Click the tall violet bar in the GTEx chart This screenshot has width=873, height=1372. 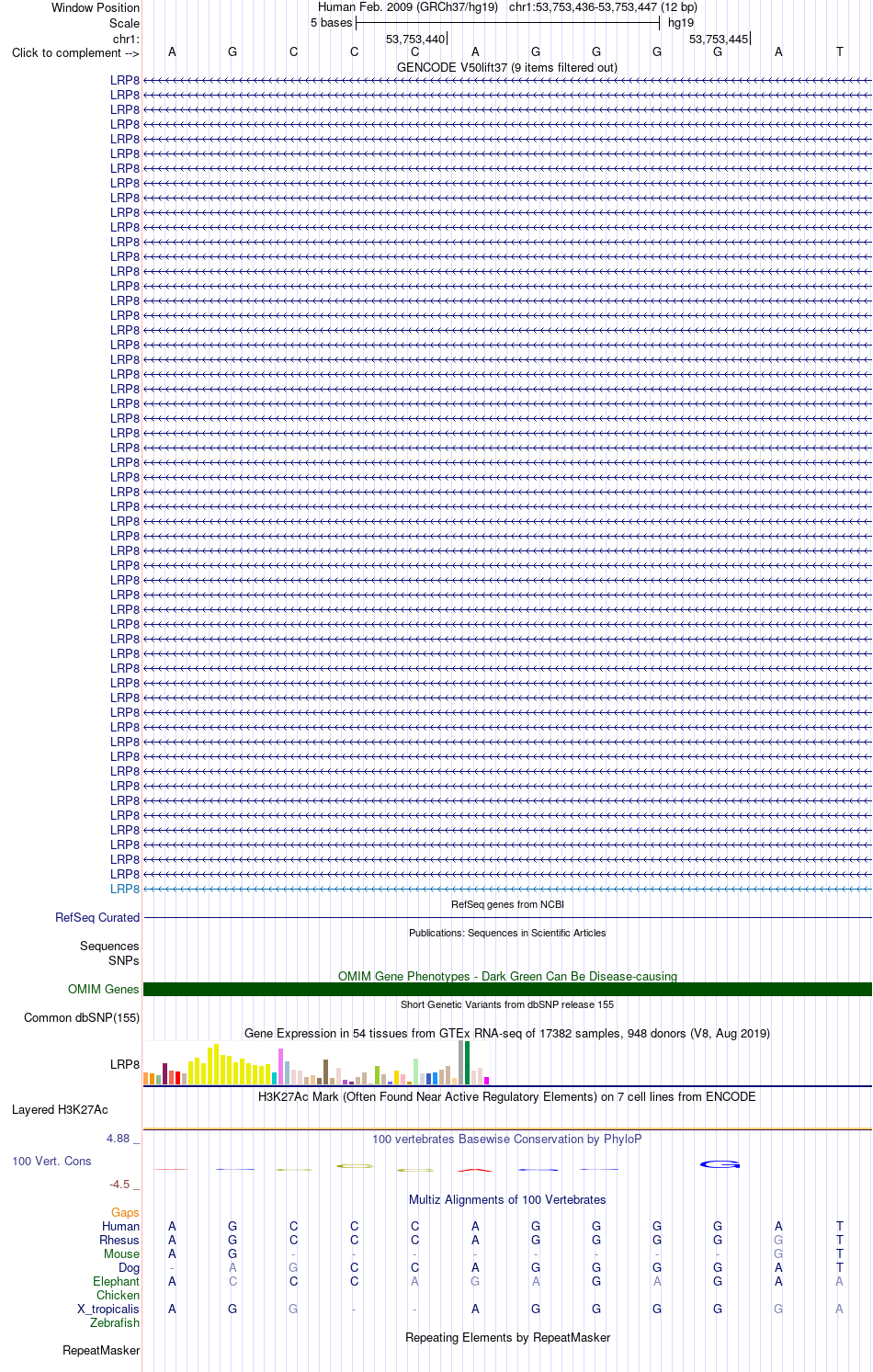[x=281, y=1067]
